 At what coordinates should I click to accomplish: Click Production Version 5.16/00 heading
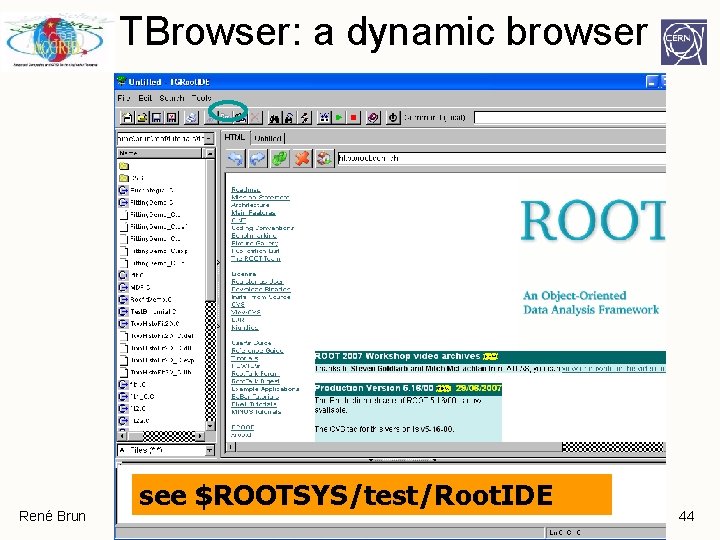[374, 388]
